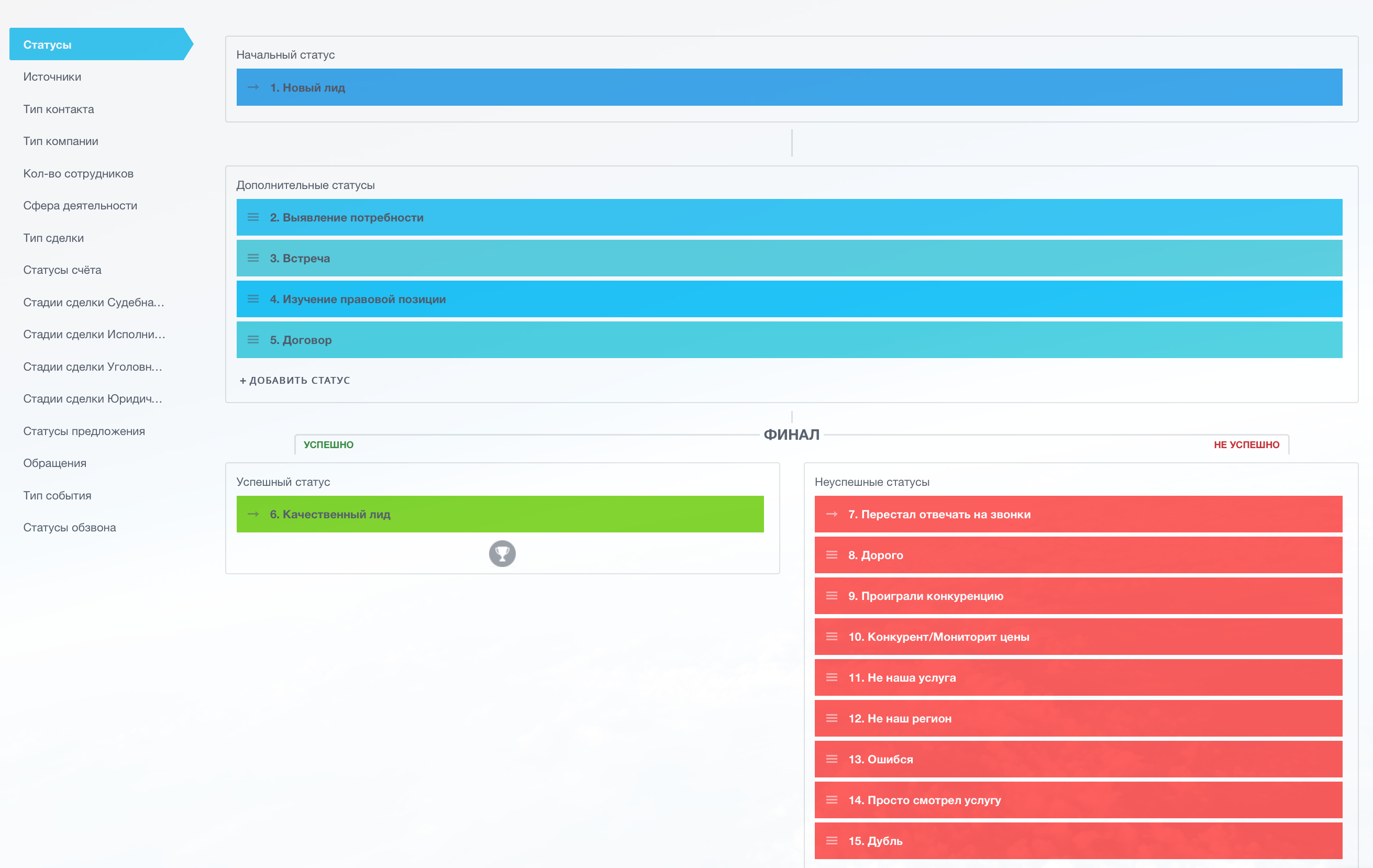This screenshot has width=1373, height=868.
Task: Click the green Качественный лид status bar
Action: pos(500,514)
